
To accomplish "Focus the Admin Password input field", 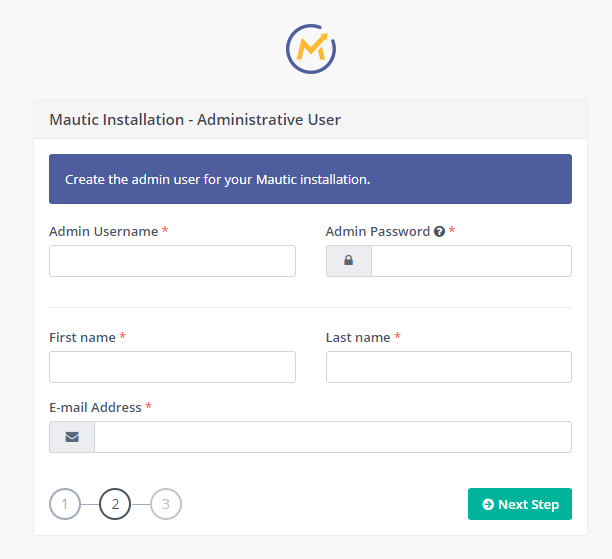I will point(471,261).
